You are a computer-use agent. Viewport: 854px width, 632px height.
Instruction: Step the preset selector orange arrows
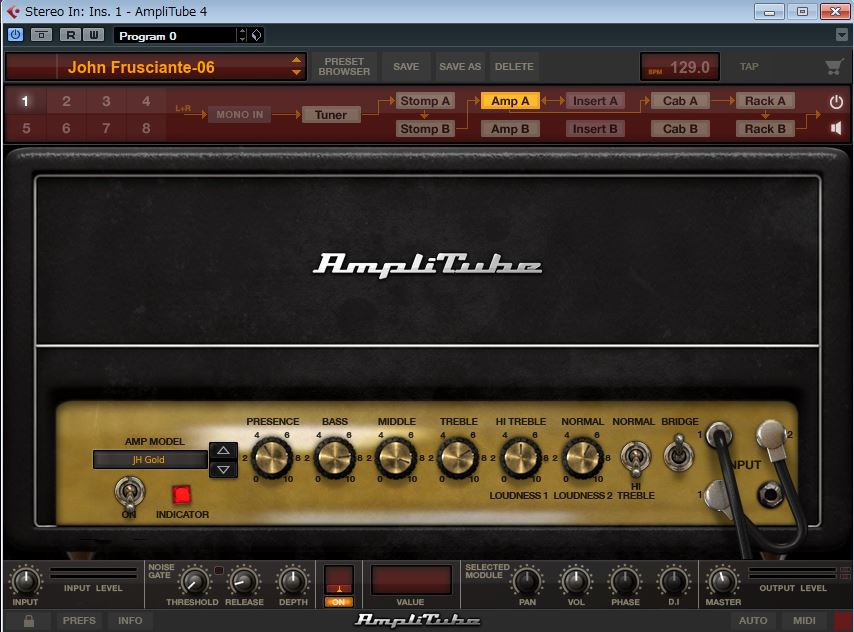point(296,66)
